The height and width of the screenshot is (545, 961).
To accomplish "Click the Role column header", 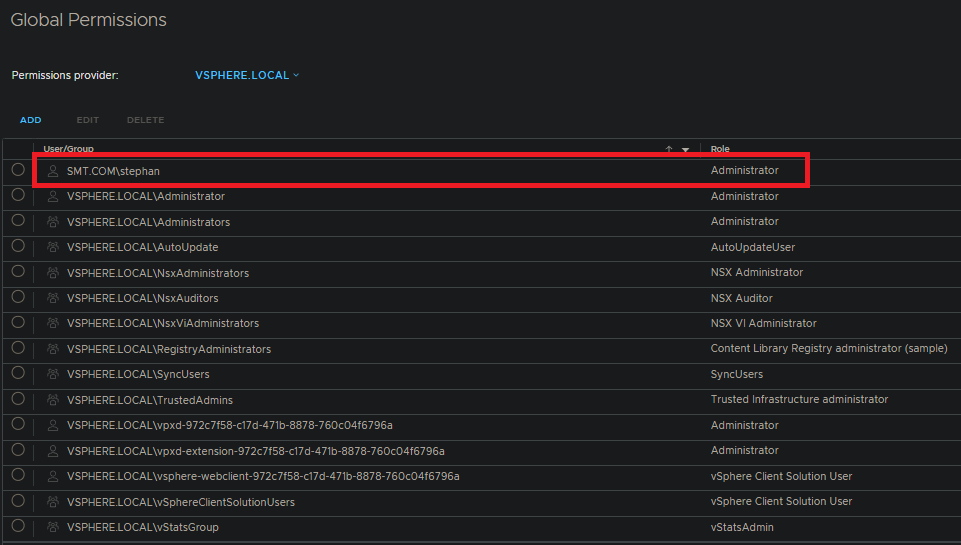I will pyautogui.click(x=720, y=149).
